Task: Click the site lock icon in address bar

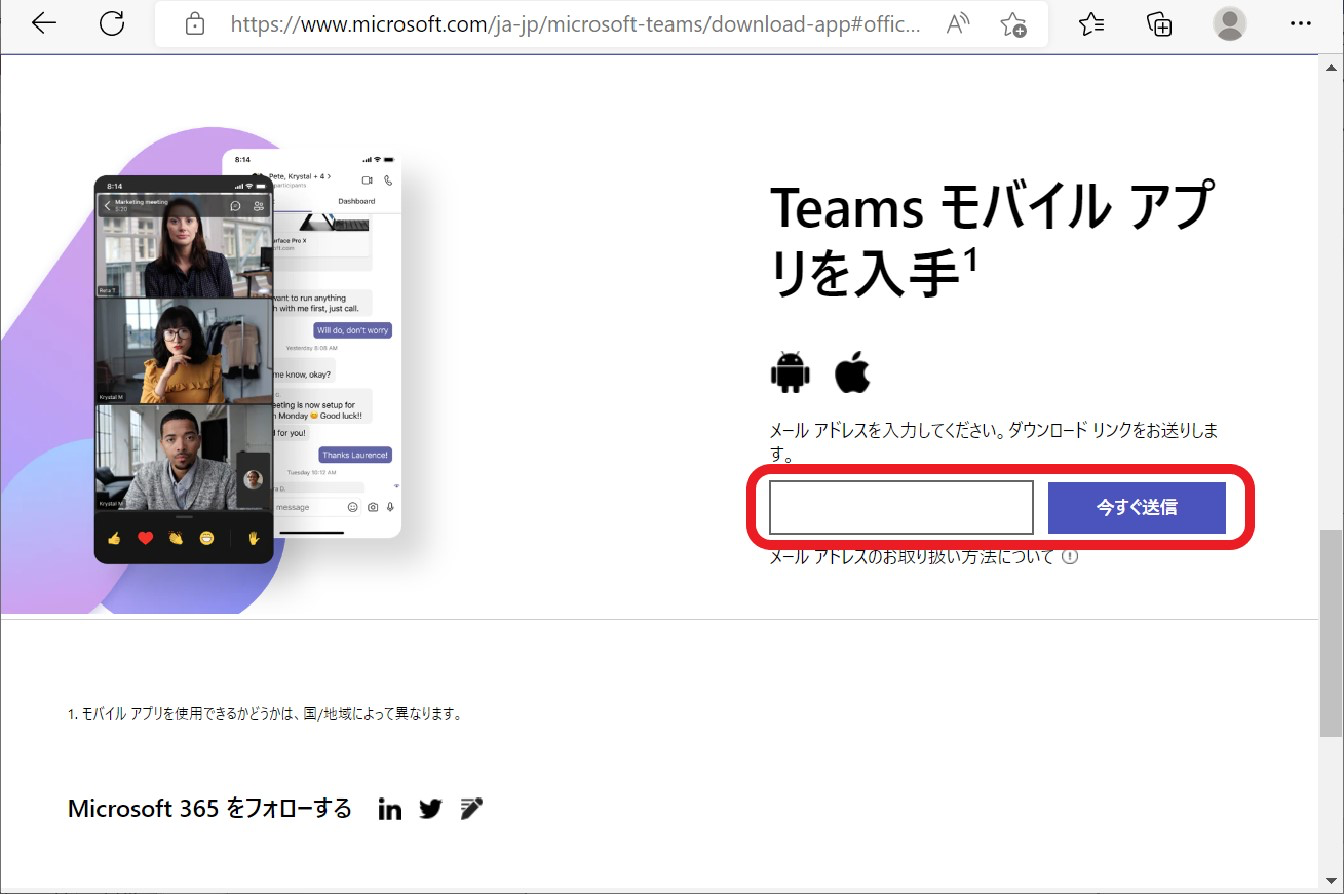Action: (196, 25)
